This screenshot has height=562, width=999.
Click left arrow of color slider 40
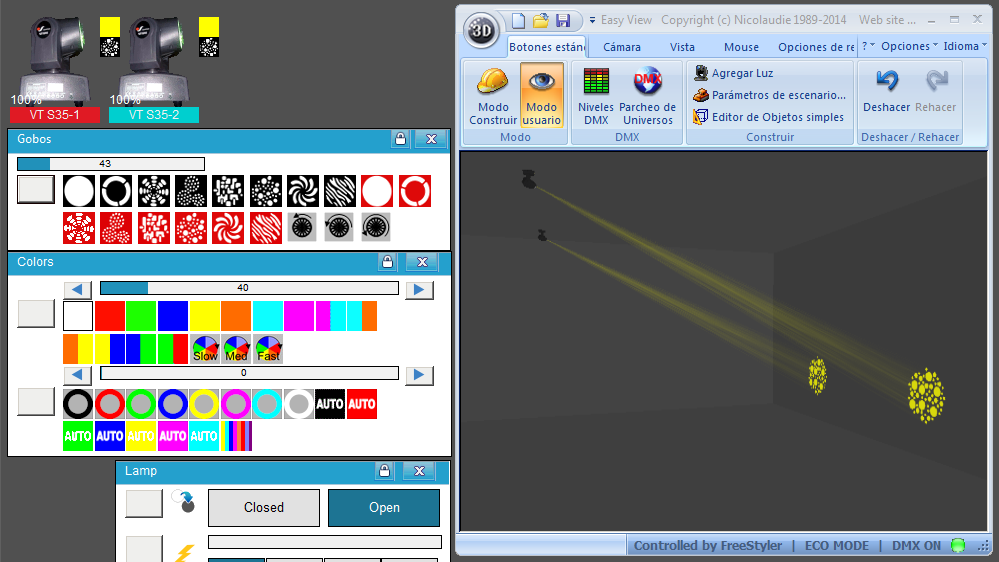[x=78, y=289]
